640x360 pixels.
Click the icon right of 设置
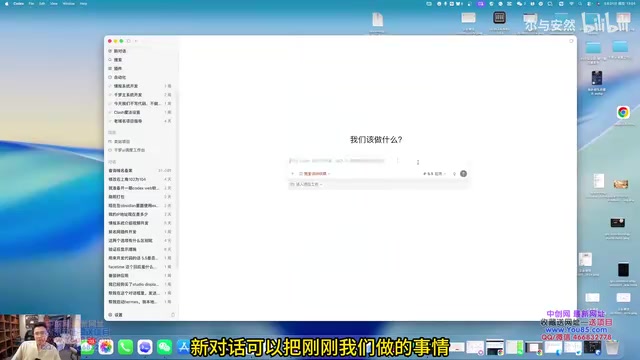173,315
